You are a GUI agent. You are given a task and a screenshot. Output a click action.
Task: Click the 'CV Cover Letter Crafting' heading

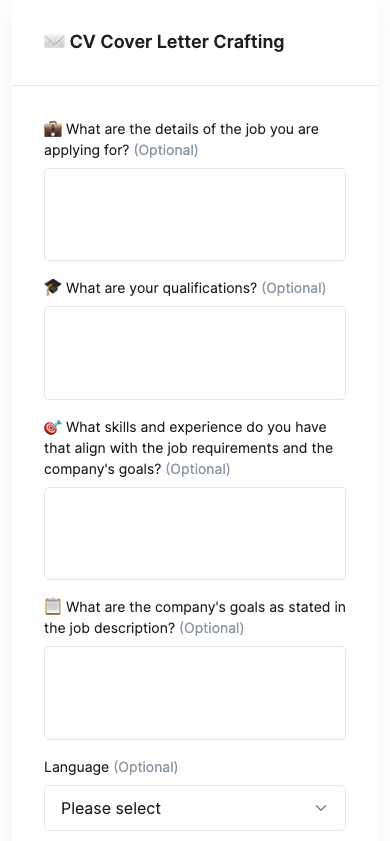click(x=177, y=42)
